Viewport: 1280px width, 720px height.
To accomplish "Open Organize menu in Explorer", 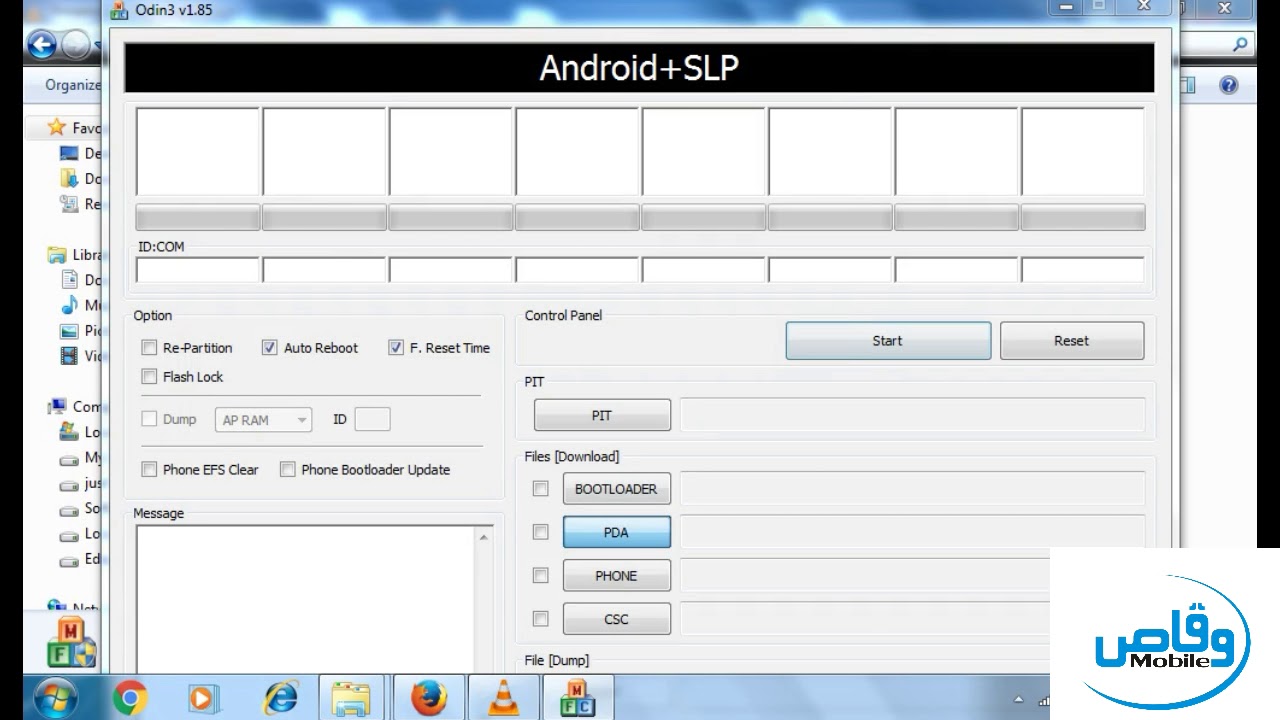I will [73, 85].
